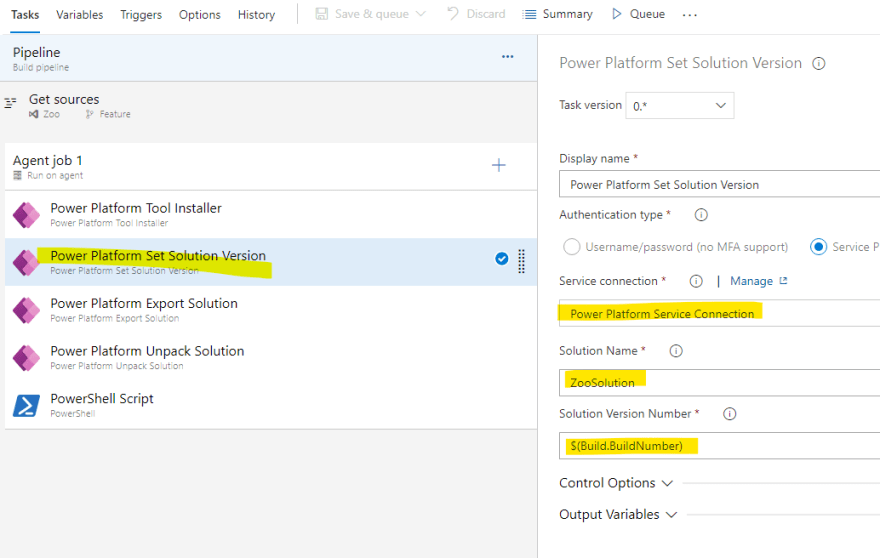Toggle checkmark on Set Solution Version task

pyautogui.click(x=502, y=258)
